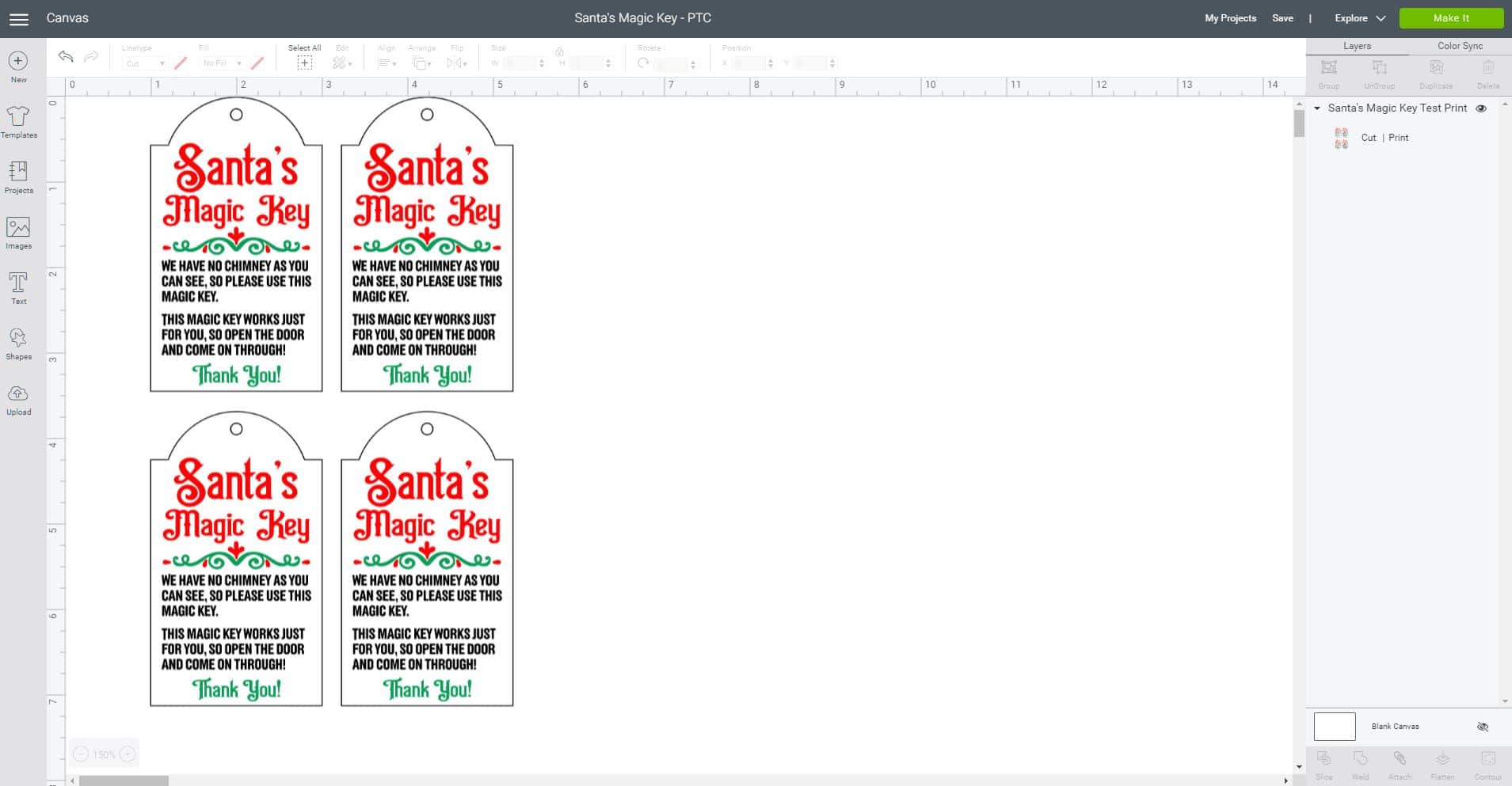This screenshot has width=1512, height=786.
Task: Click the Width size input field
Action: click(x=519, y=63)
